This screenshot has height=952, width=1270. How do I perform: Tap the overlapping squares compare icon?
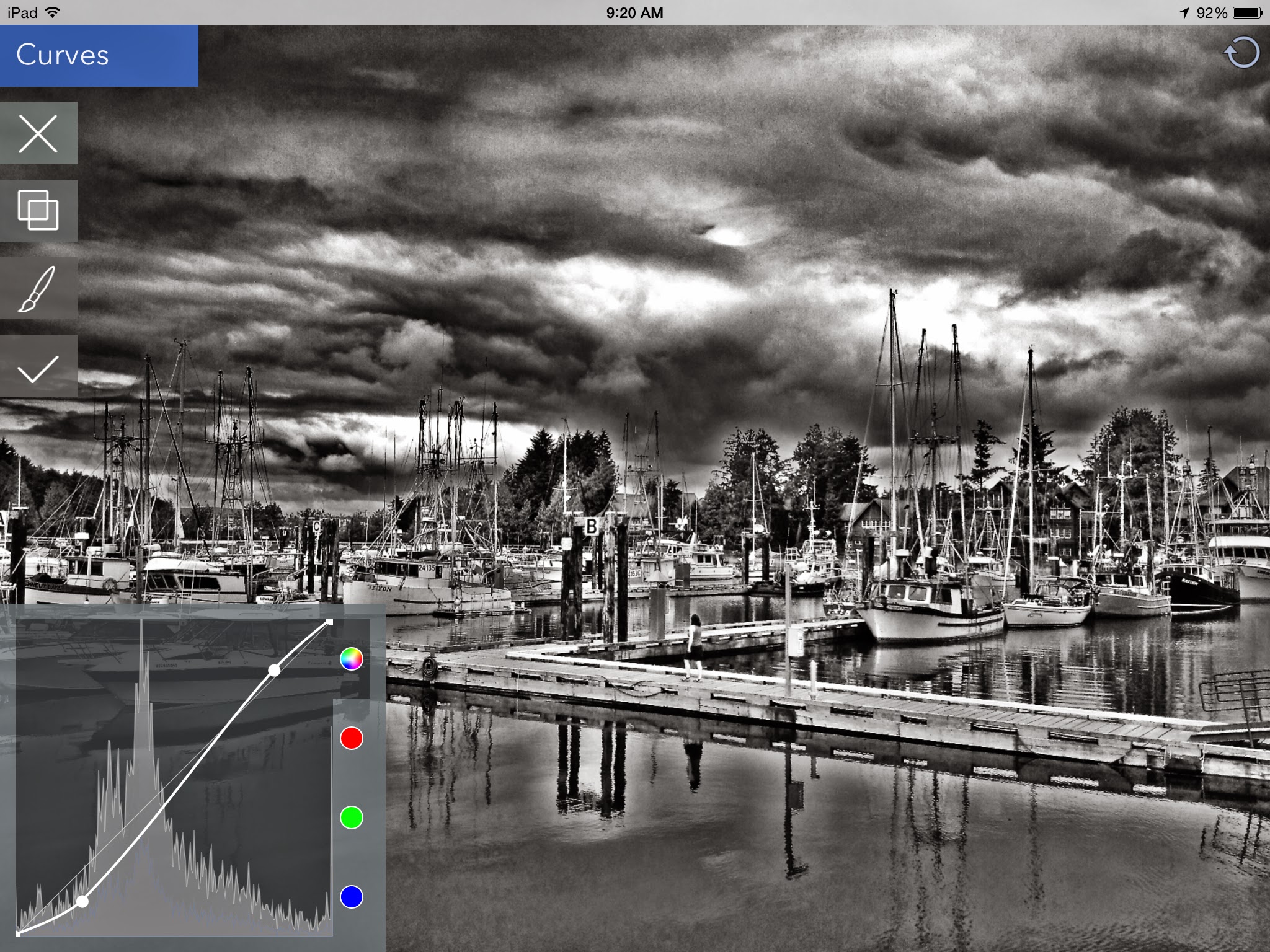pyautogui.click(x=38, y=211)
